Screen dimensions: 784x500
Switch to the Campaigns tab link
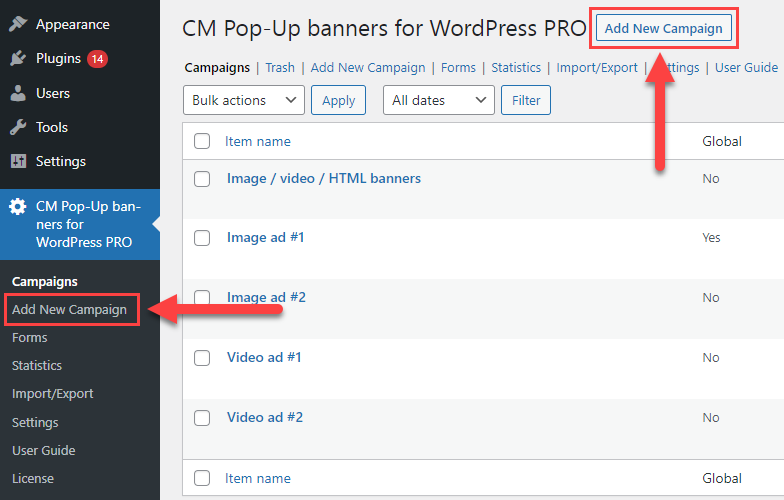(217, 68)
